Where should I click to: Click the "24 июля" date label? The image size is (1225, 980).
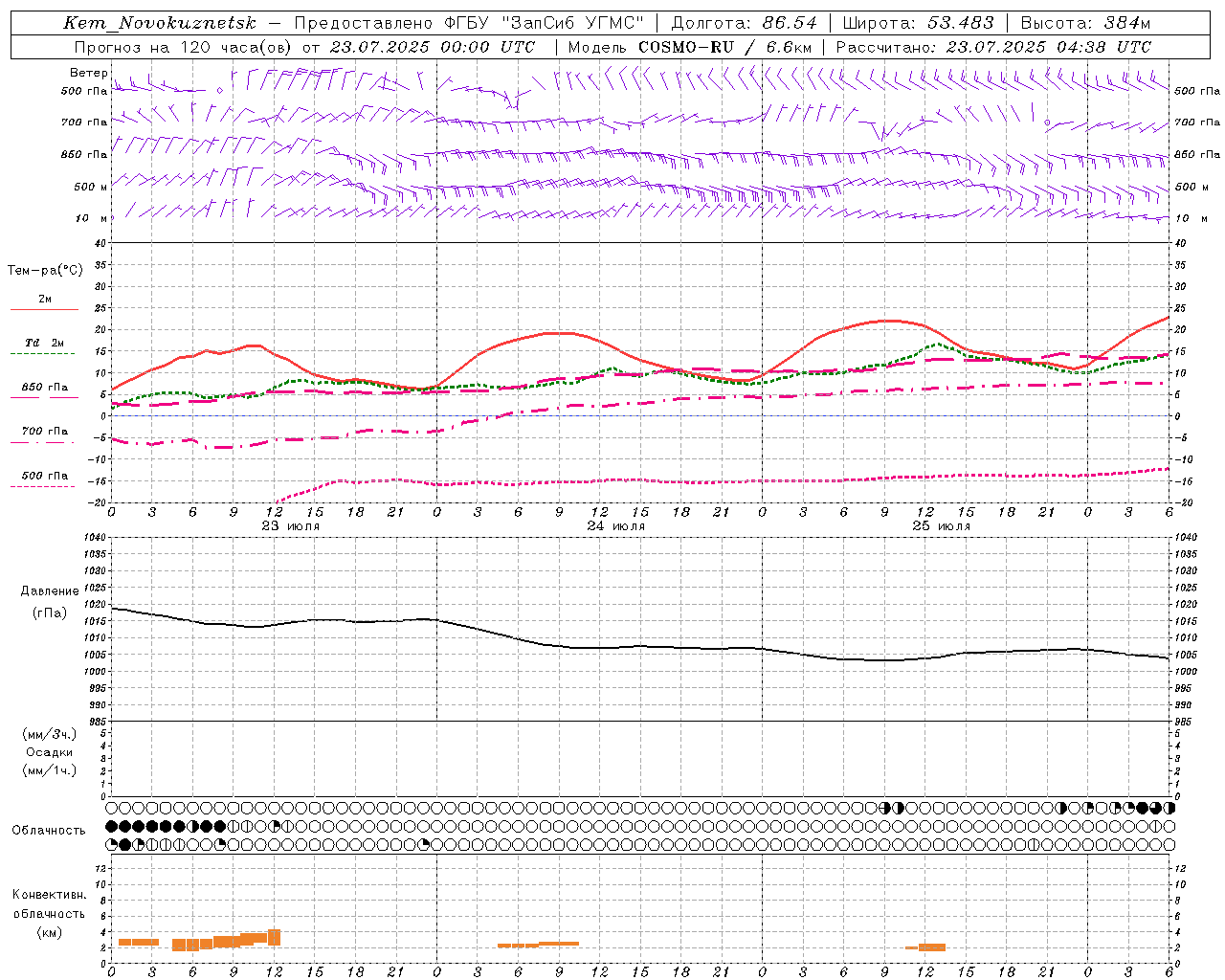coord(616,526)
